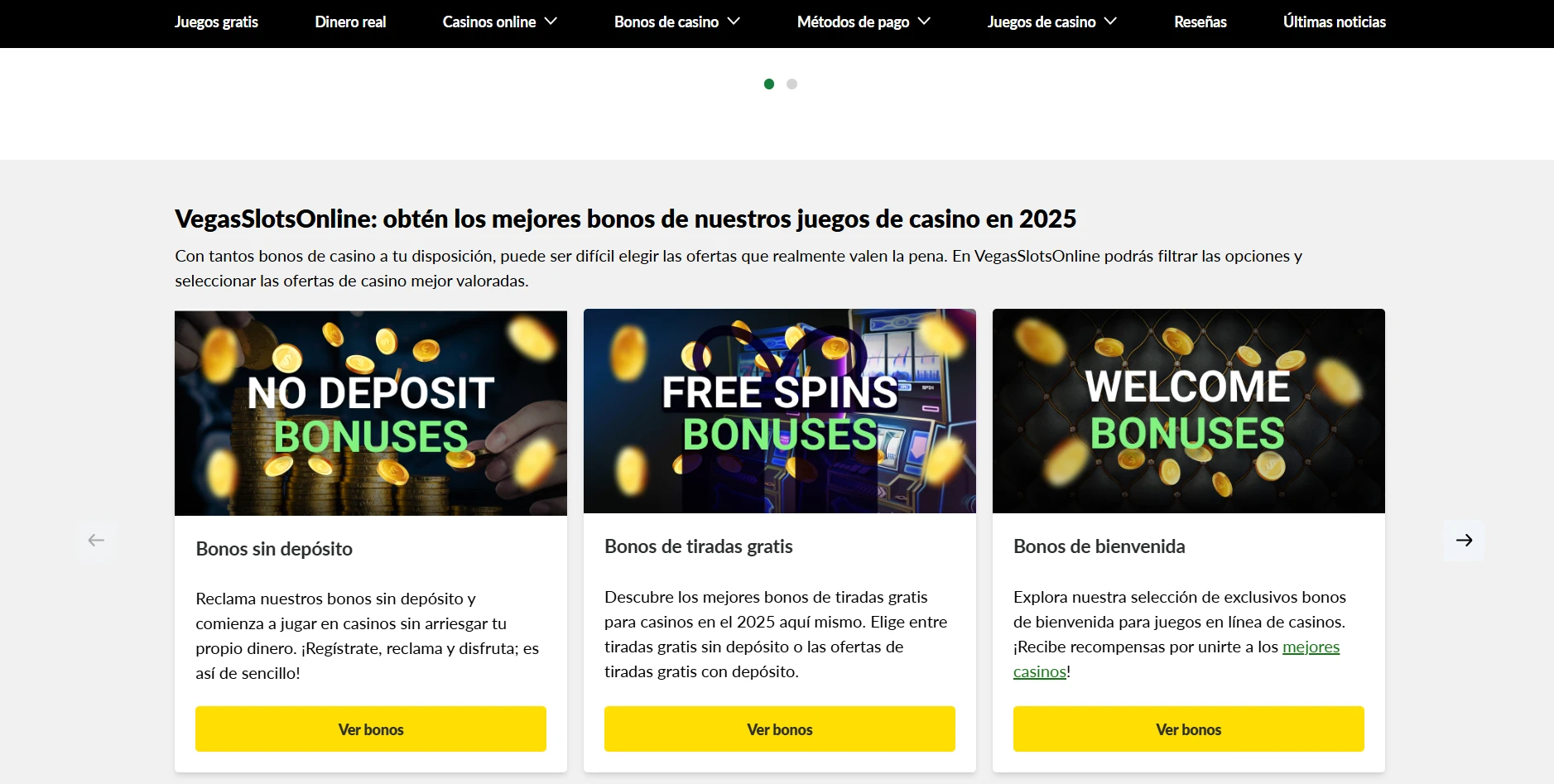Image resolution: width=1554 pixels, height=784 pixels.
Task: Select the first green carousel dot
Action: tap(769, 84)
